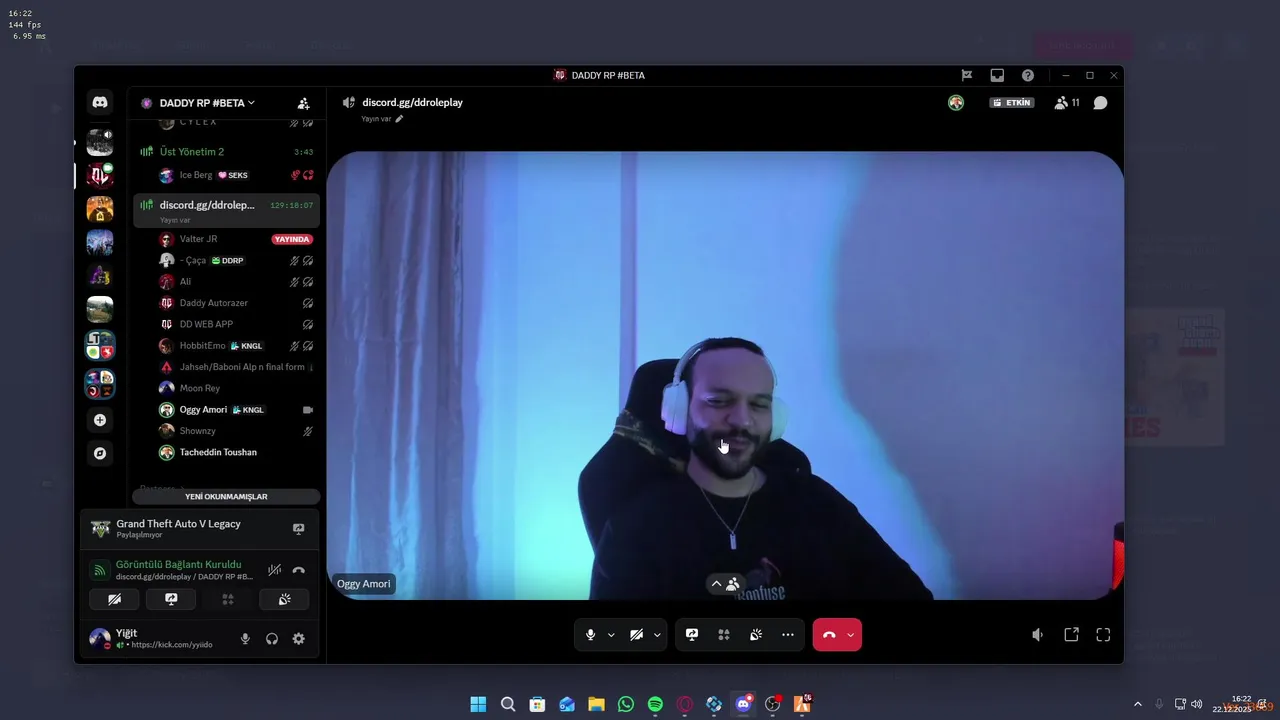
Task: Open Yiğit's user profile avatar
Action: coord(99,638)
